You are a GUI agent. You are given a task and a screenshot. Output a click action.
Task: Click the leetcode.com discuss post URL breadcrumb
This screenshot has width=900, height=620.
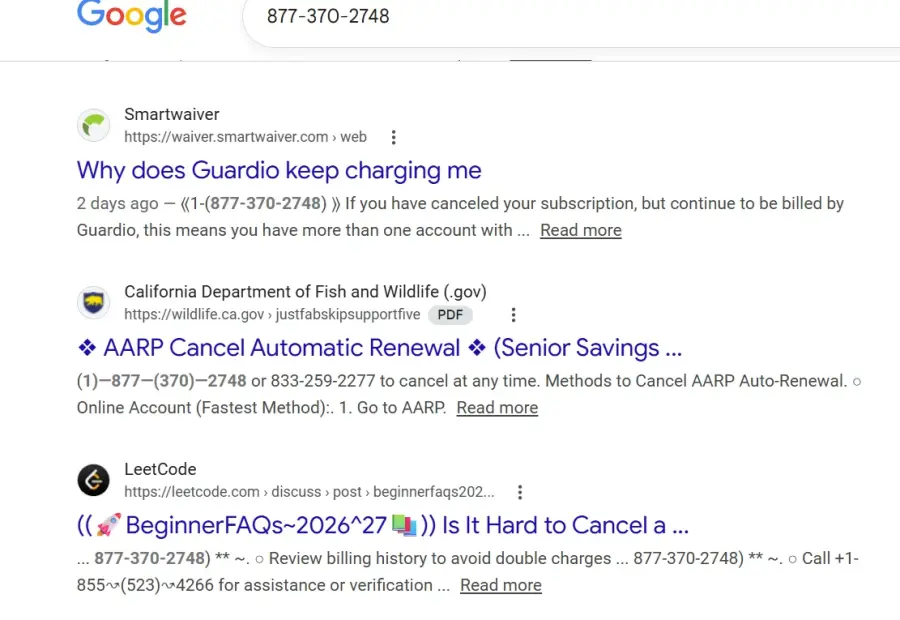[x=309, y=492]
